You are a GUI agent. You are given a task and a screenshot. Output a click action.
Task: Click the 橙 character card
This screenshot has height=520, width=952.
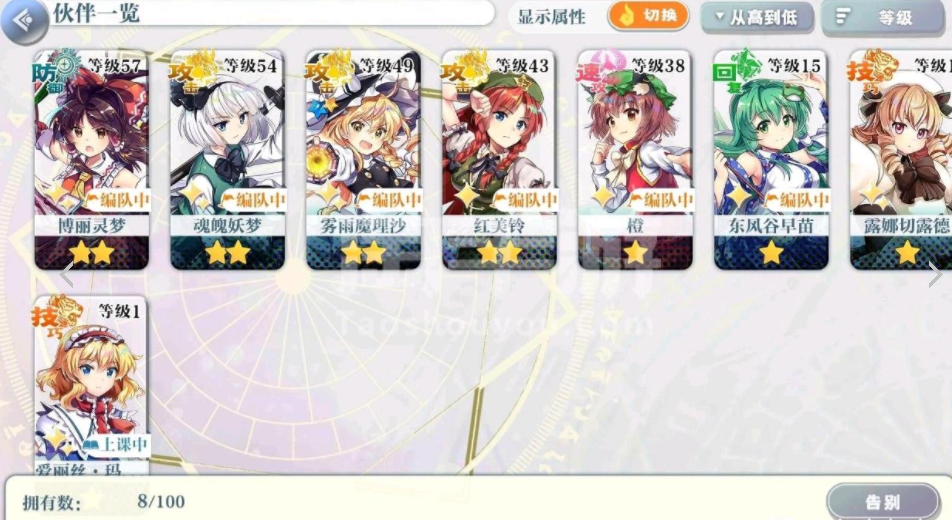(x=635, y=160)
